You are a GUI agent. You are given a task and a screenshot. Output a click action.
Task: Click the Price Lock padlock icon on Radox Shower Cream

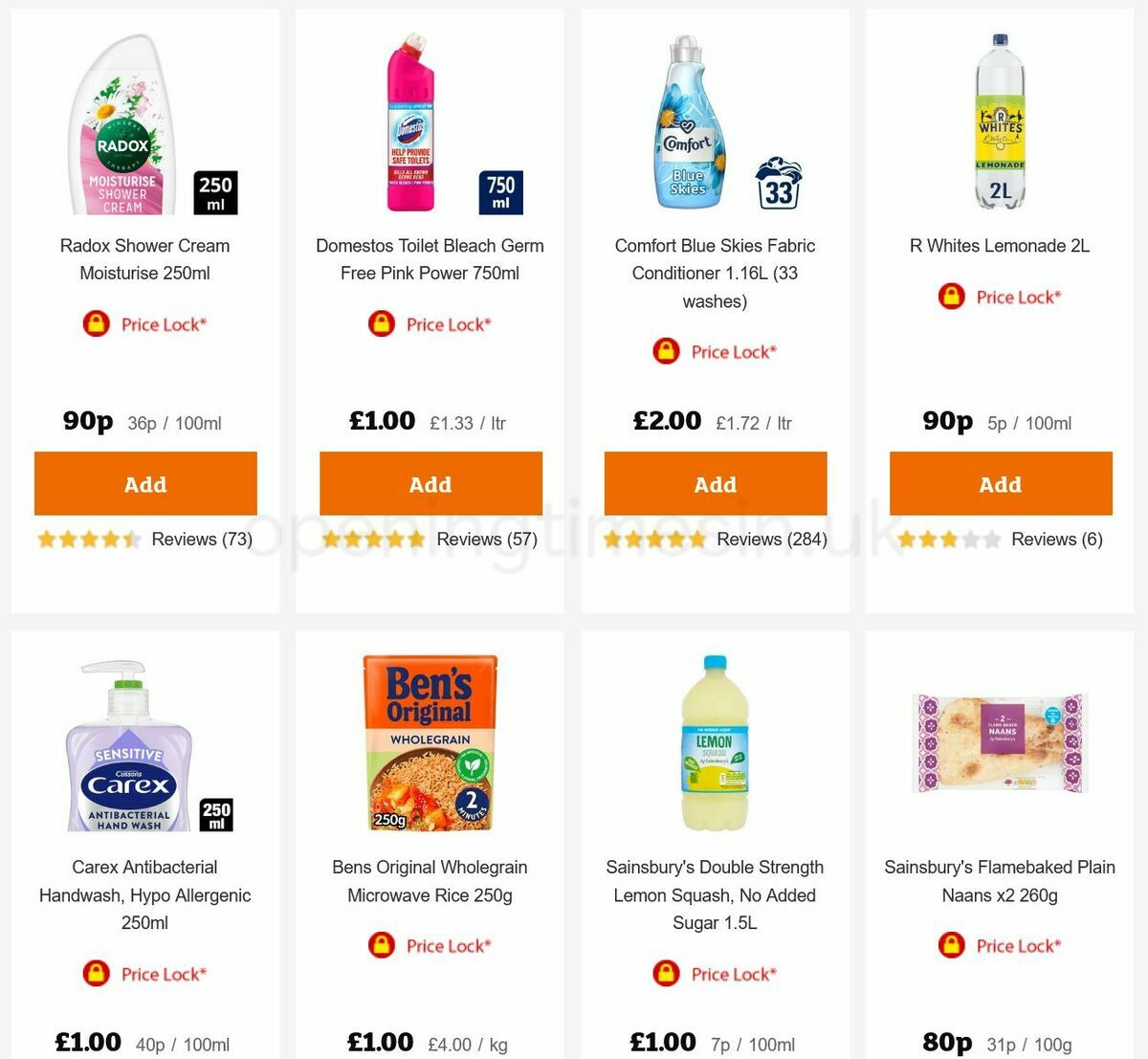[x=97, y=323]
